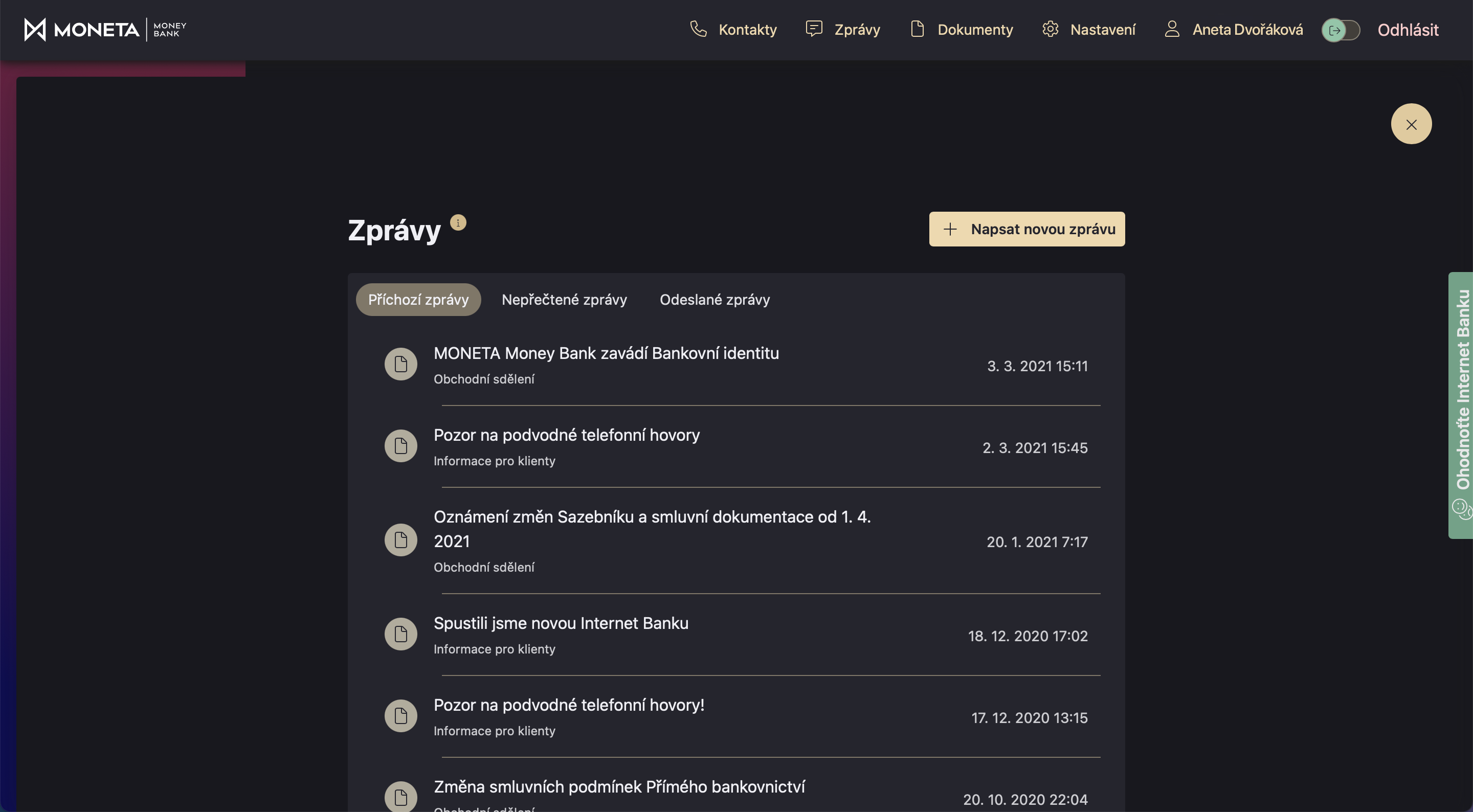Open the Odeslané zprávy tab
The height and width of the screenshot is (812, 1473).
[715, 300]
